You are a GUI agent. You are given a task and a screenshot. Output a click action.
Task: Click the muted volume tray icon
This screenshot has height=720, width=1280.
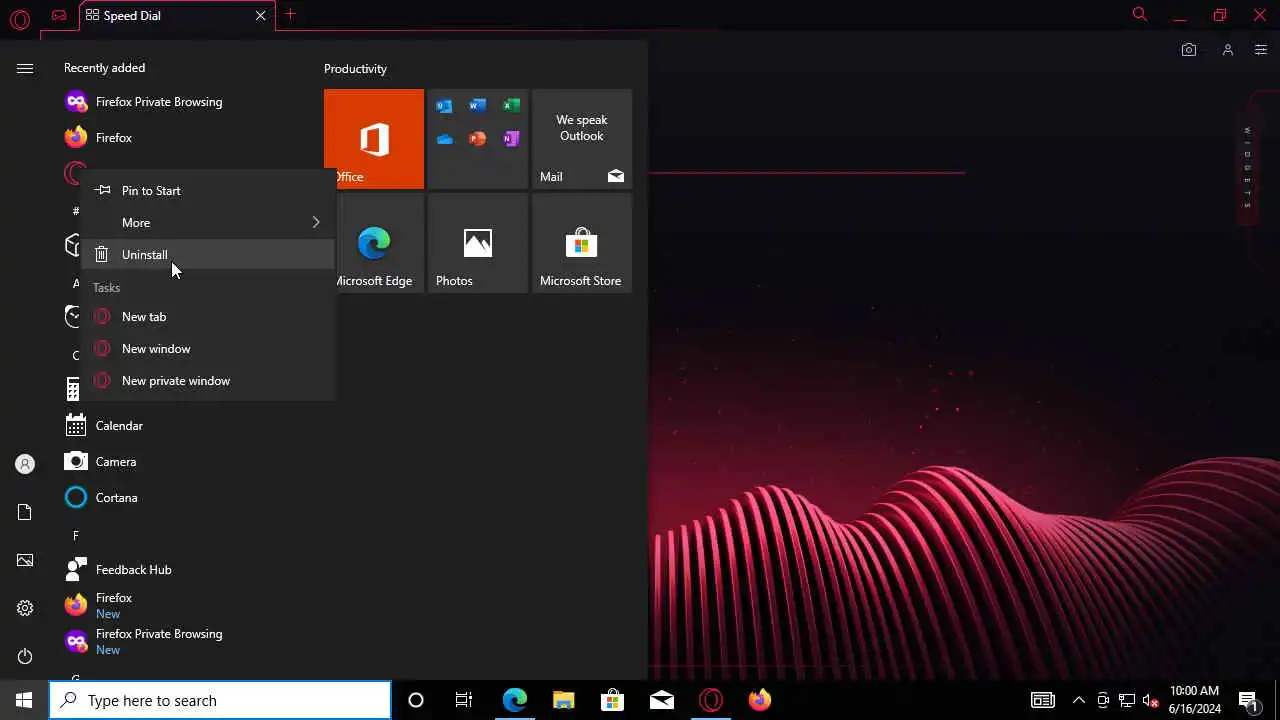pyautogui.click(x=1150, y=700)
